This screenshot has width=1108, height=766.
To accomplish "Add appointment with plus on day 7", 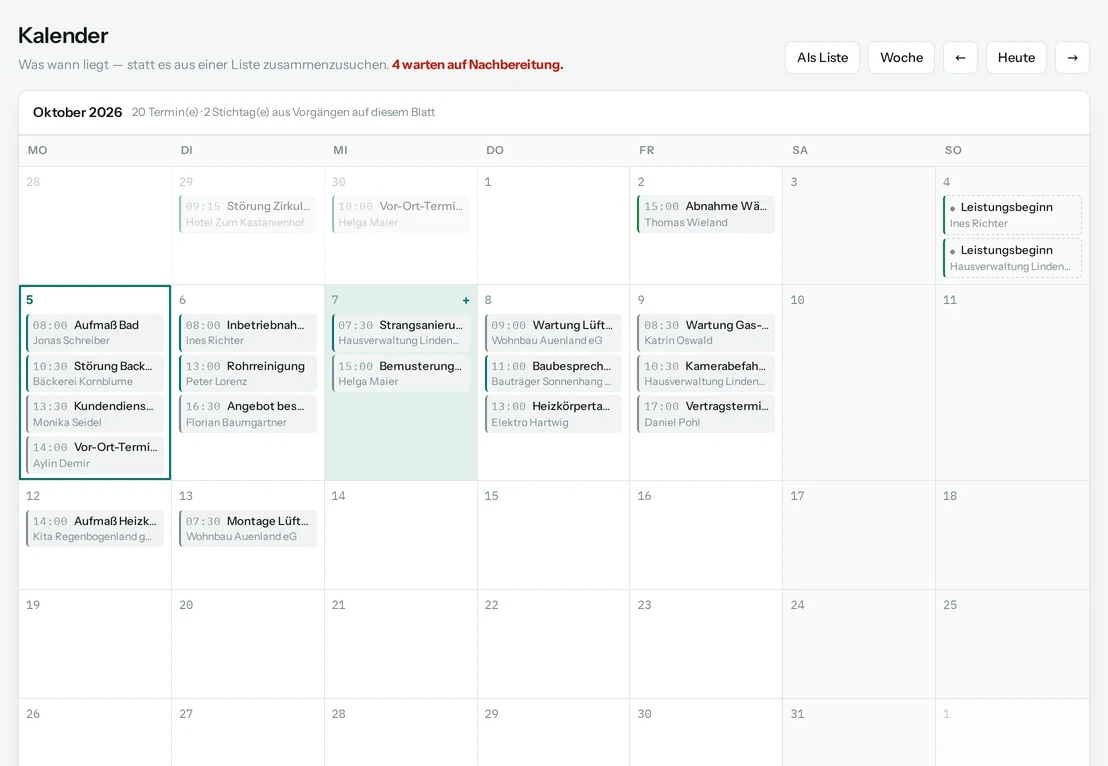I will coord(466,300).
